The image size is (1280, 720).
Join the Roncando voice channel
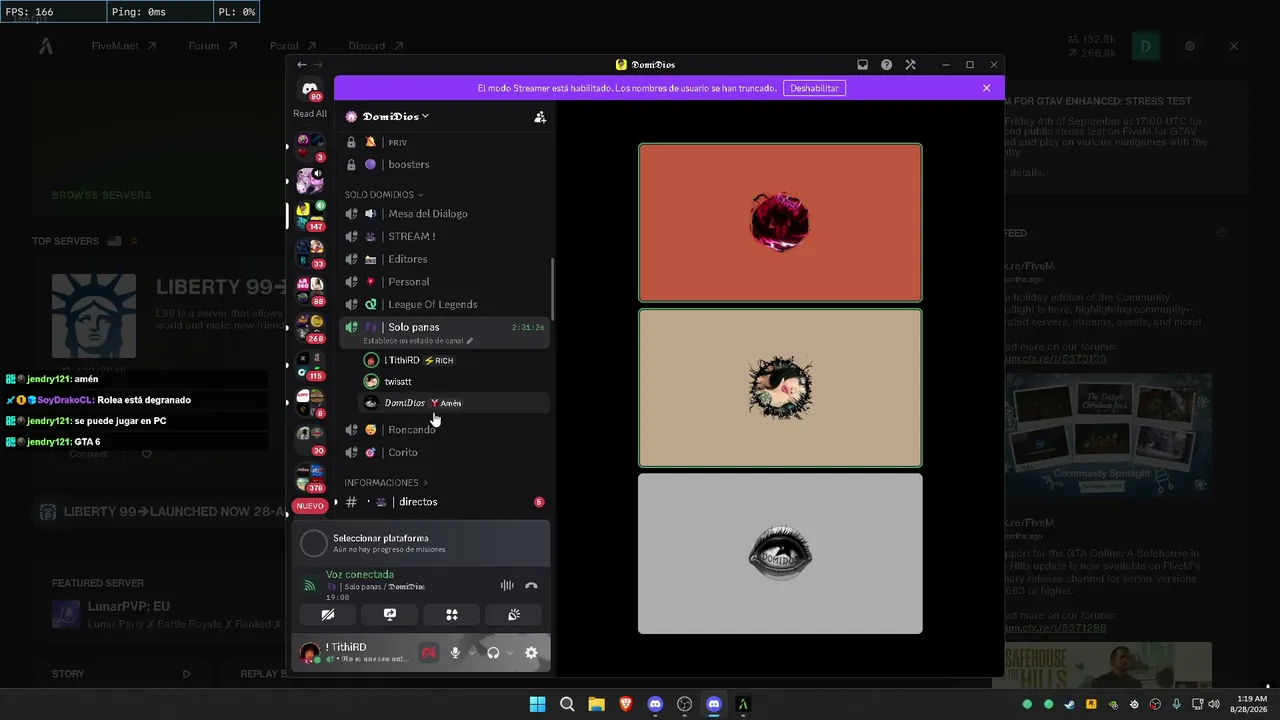pos(446,430)
